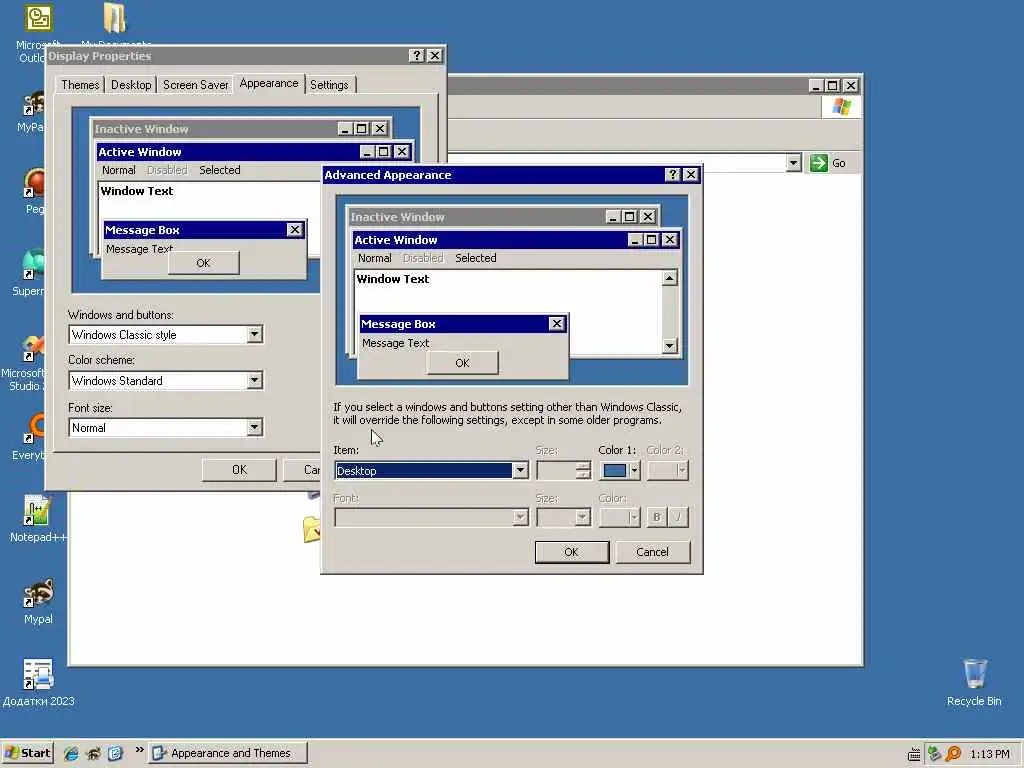Launch Internet Explorer from quick launch
The image size is (1024, 768).
pyautogui.click(x=71, y=753)
